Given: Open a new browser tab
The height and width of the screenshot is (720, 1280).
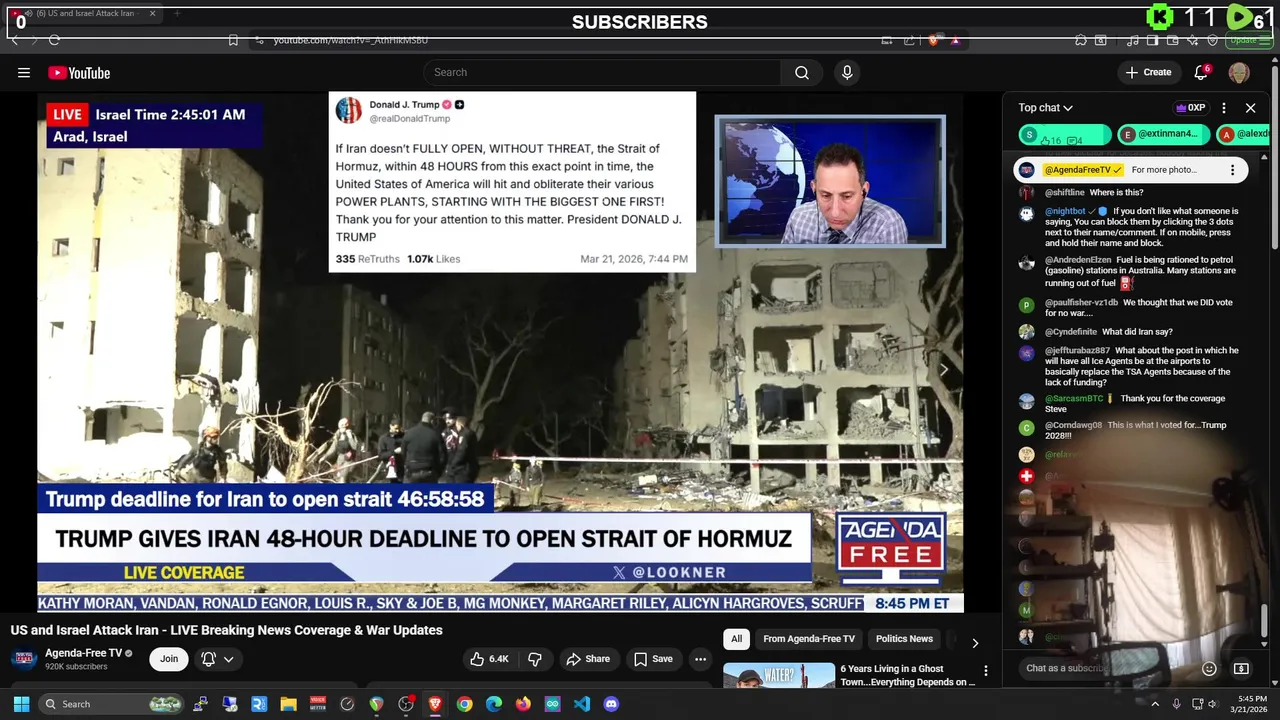Looking at the screenshot, I should [176, 14].
